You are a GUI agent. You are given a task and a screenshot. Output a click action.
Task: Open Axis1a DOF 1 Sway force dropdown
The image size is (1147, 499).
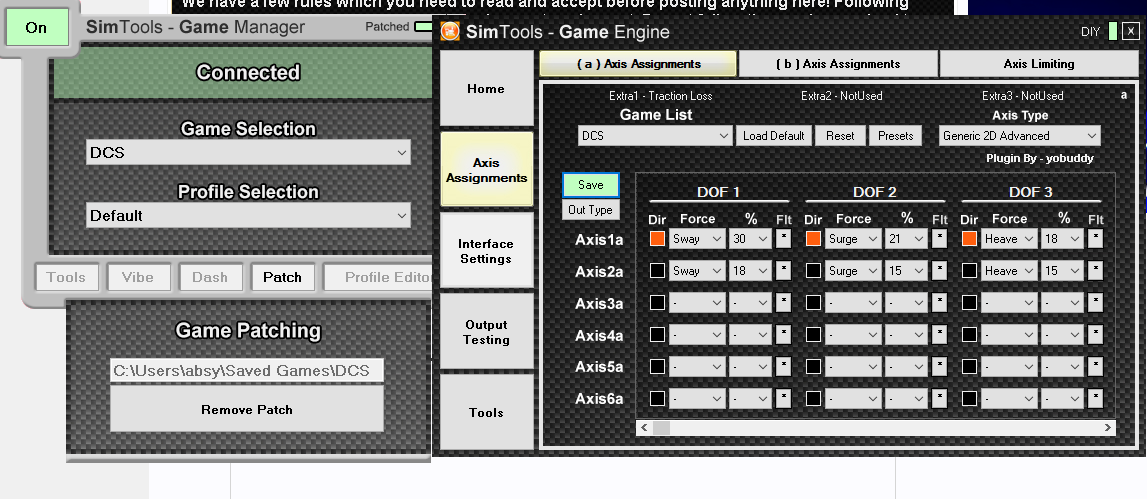coord(697,239)
